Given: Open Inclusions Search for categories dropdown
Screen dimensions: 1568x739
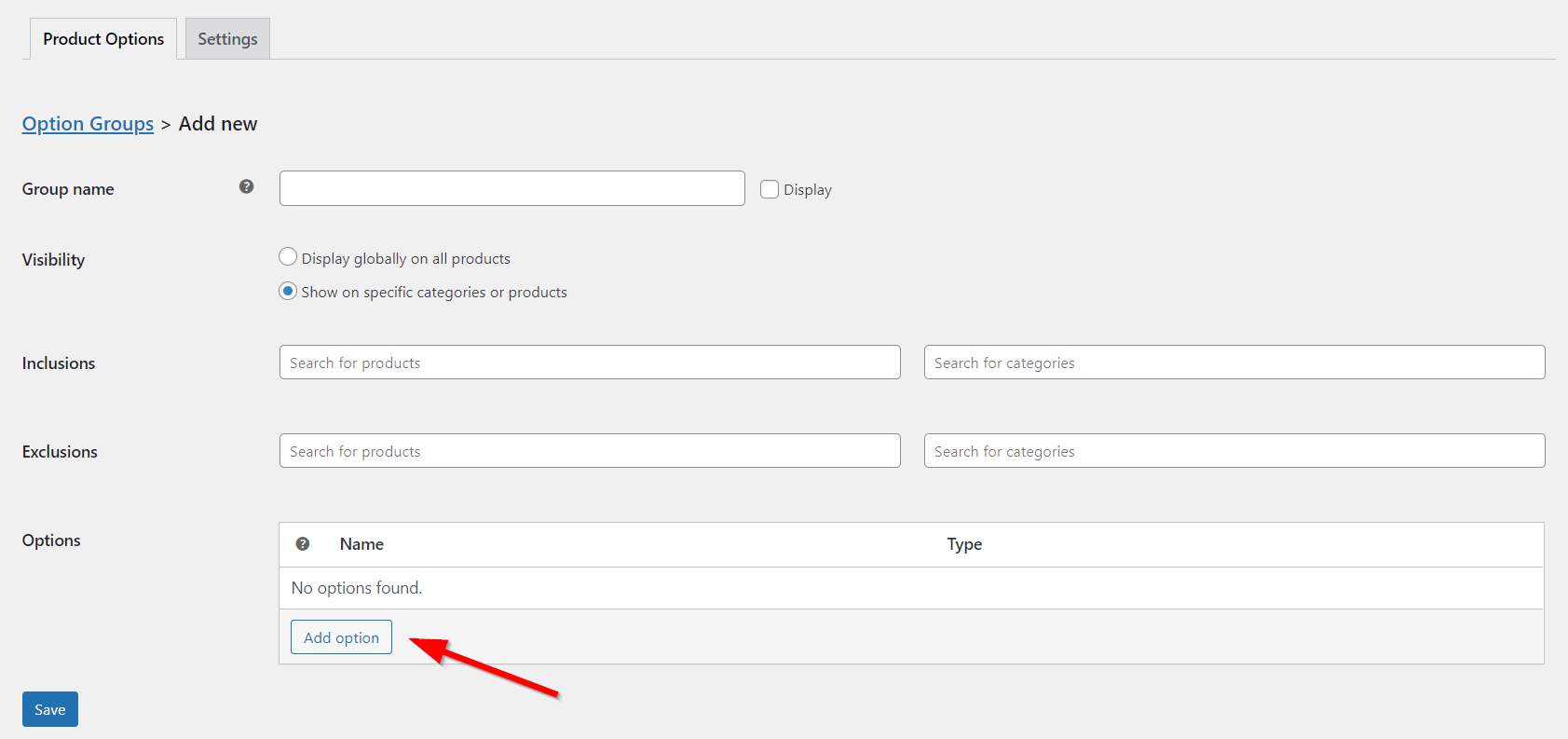Looking at the screenshot, I should (x=1234, y=363).
